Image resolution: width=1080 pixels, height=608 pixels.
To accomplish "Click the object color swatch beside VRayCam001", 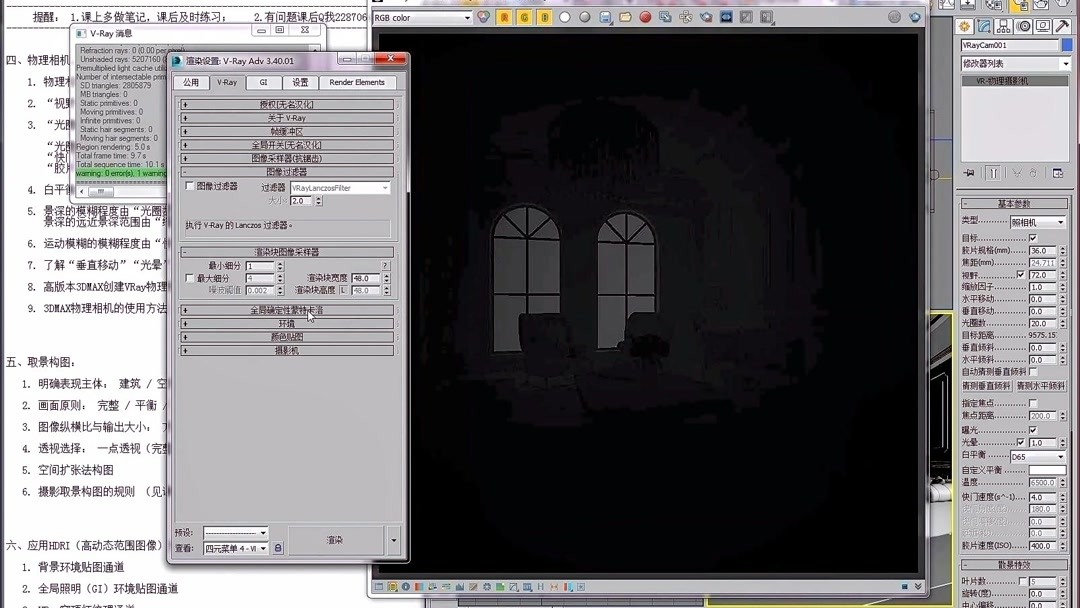I will pos(1067,44).
